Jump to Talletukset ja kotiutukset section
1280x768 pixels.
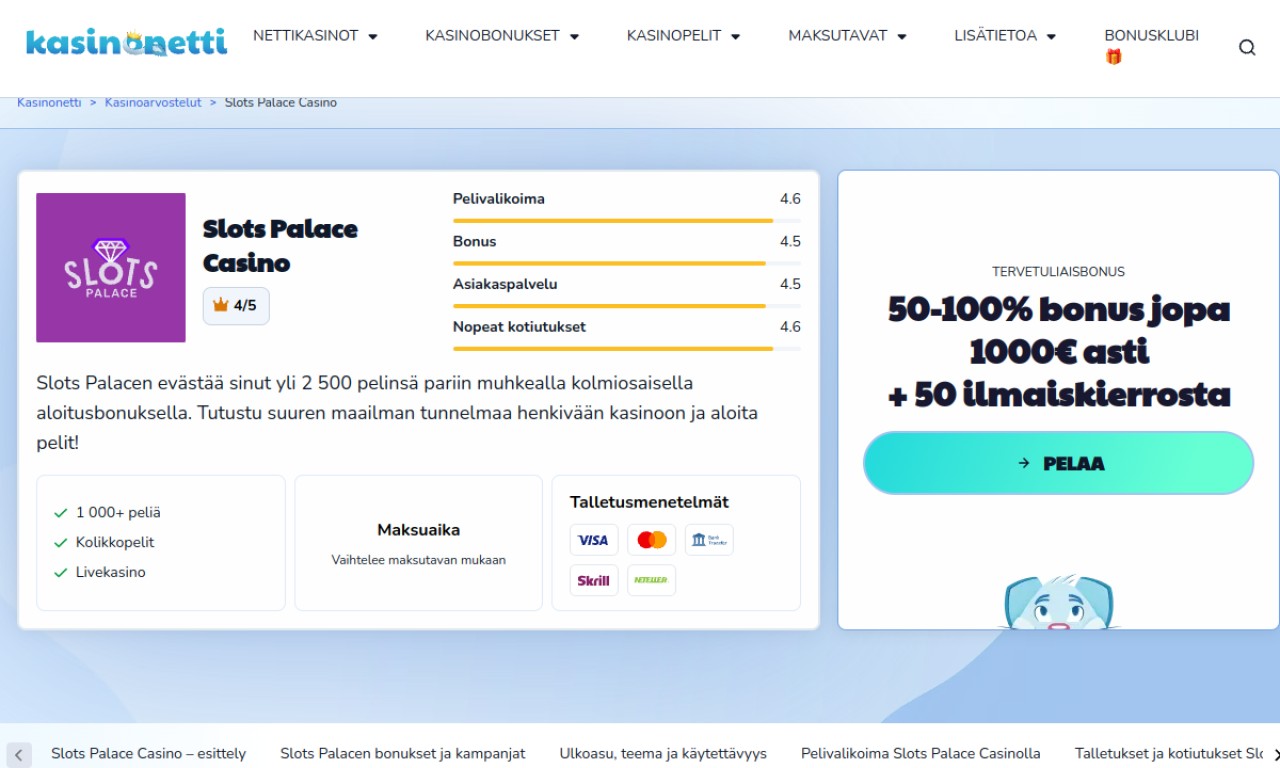pos(1169,754)
